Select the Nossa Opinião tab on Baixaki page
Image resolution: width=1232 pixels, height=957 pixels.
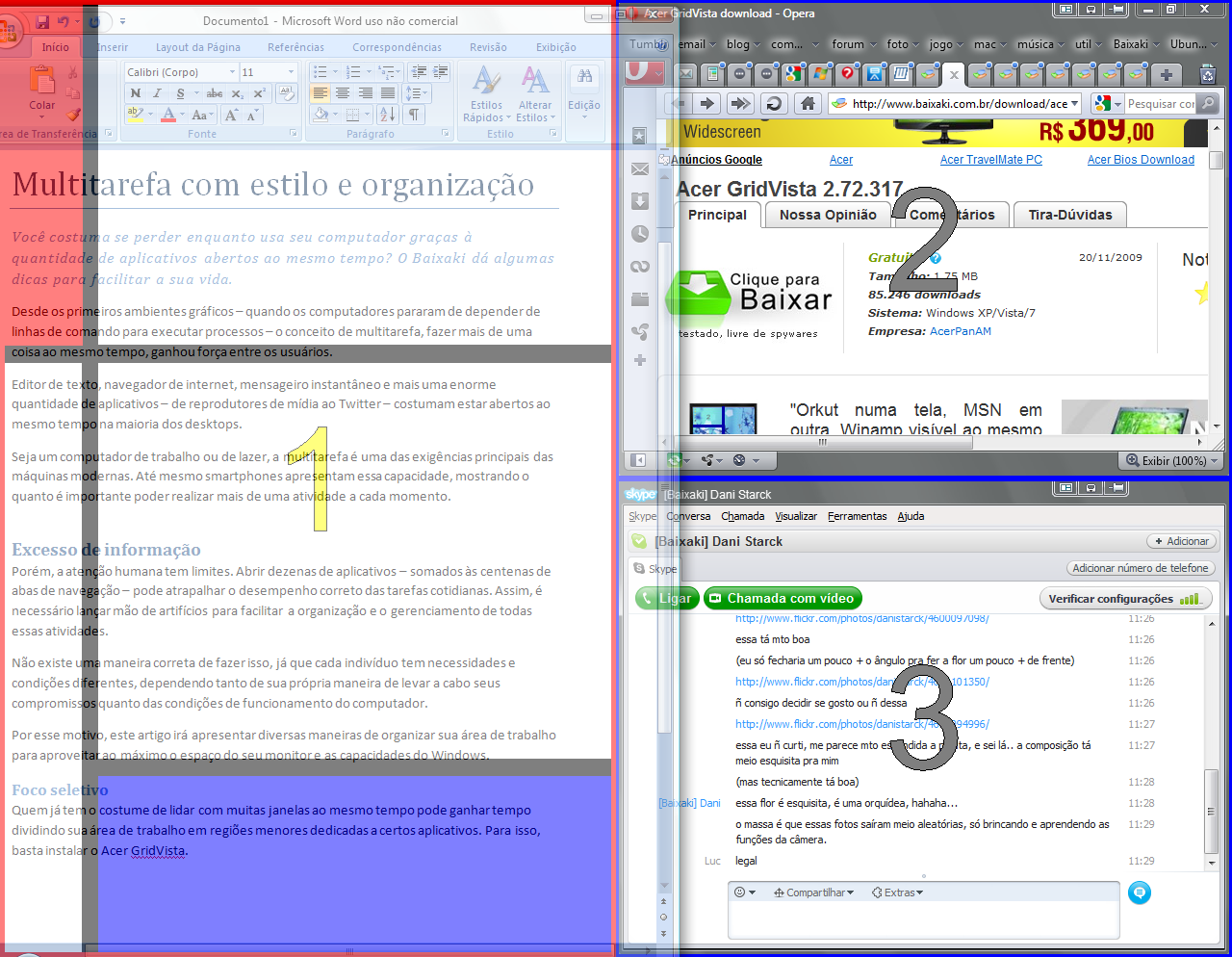point(828,215)
